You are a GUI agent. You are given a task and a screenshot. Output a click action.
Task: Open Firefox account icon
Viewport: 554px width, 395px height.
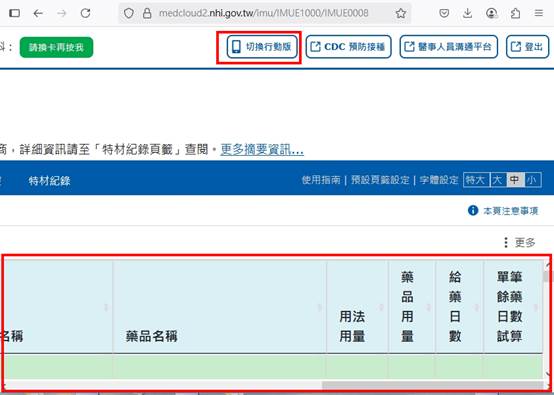491,13
